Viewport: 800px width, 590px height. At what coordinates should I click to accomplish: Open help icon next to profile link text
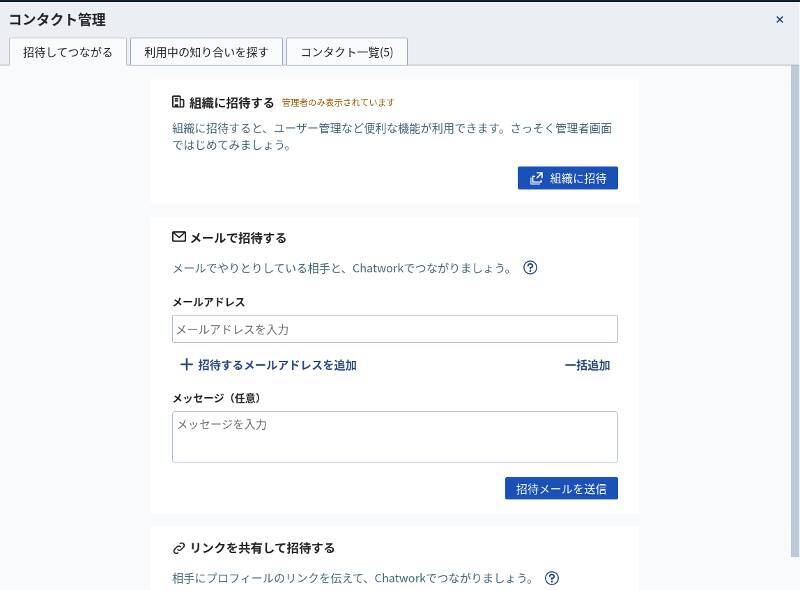pos(552,578)
